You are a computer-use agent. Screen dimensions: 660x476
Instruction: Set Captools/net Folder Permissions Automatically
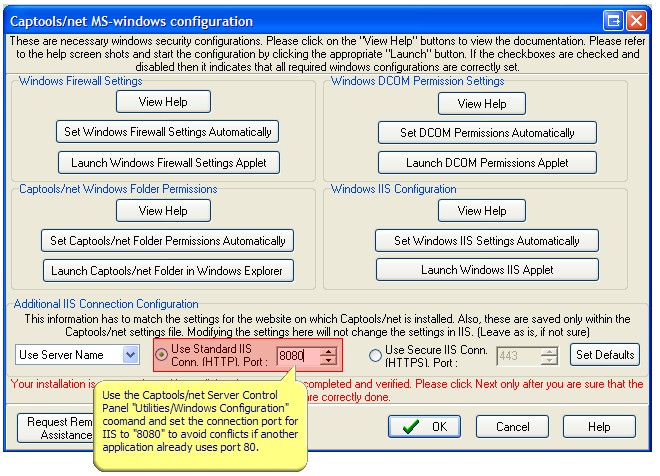167,240
